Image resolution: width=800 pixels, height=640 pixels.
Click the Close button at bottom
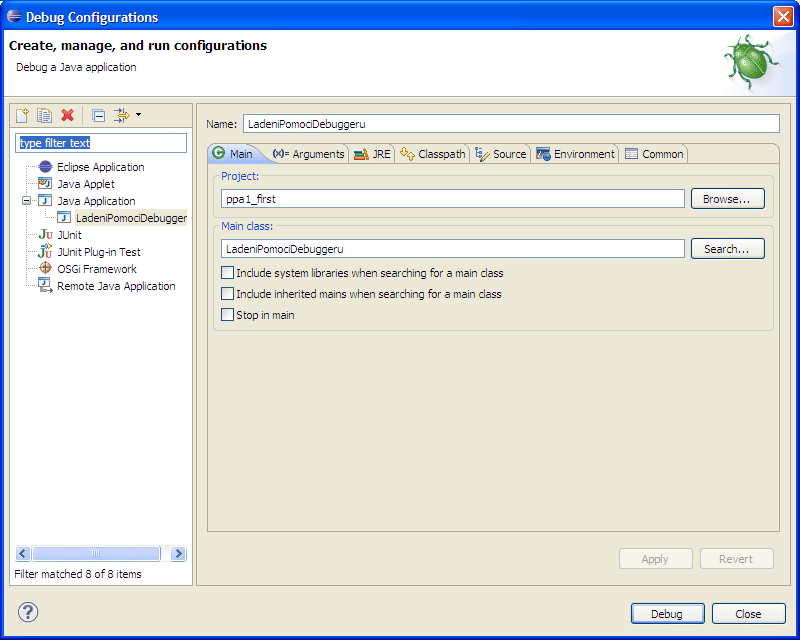tap(748, 613)
